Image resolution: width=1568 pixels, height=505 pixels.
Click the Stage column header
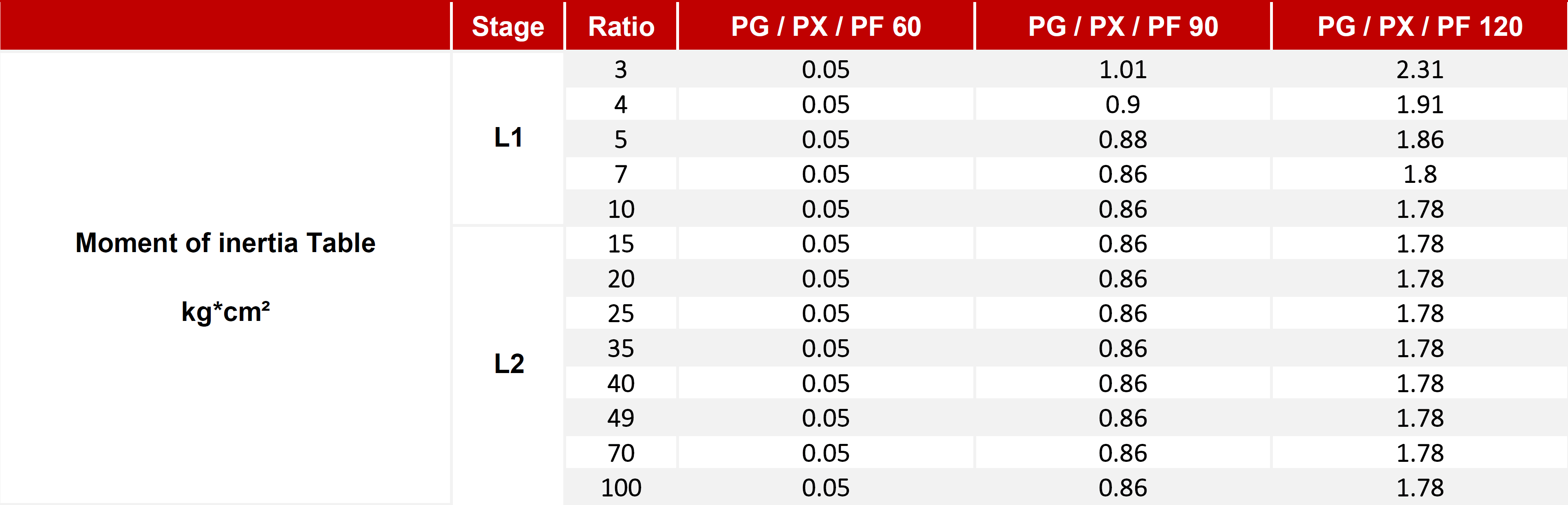pyautogui.click(x=507, y=26)
